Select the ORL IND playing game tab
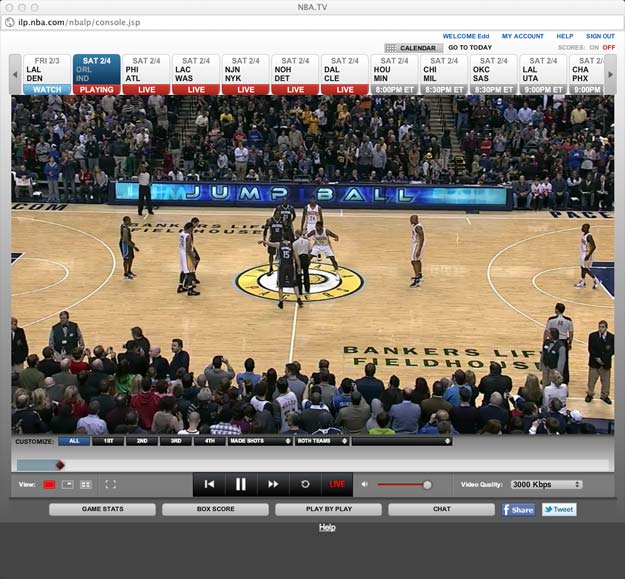Viewport: 625px width, 579px height. click(x=96, y=75)
